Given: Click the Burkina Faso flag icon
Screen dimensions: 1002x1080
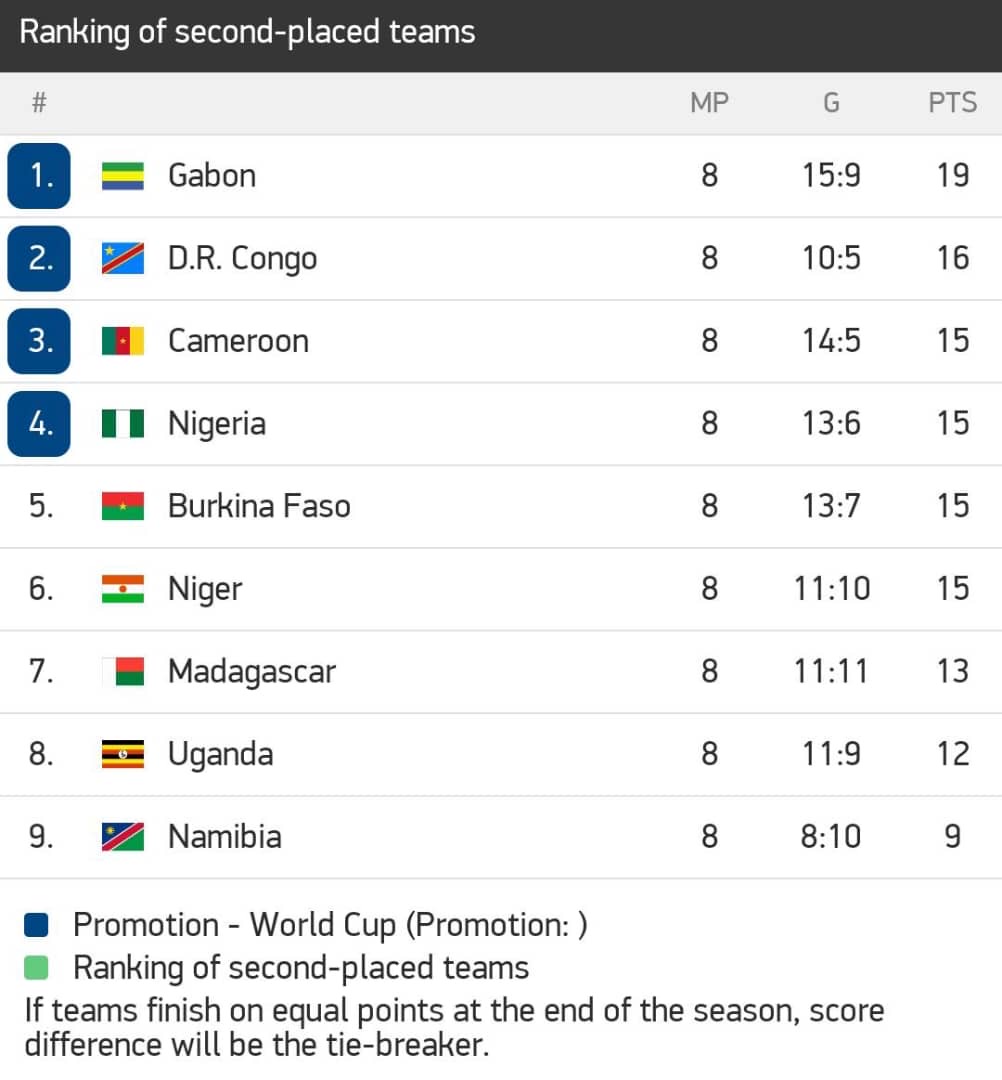Looking at the screenshot, I should coord(123,506).
